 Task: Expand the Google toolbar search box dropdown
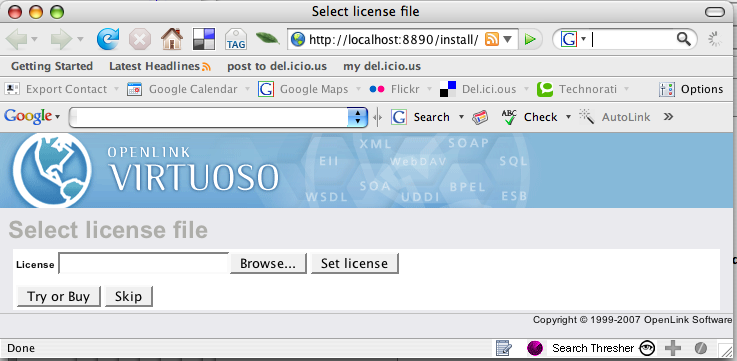pos(358,117)
